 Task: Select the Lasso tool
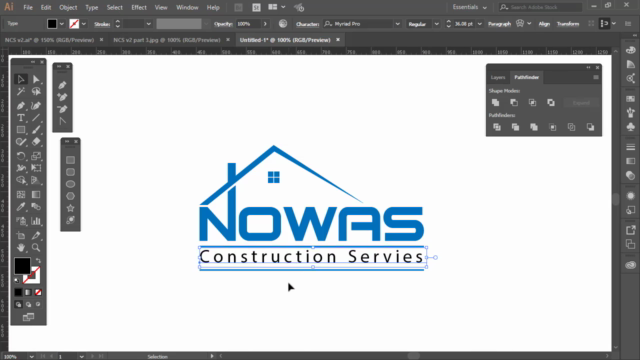36,91
